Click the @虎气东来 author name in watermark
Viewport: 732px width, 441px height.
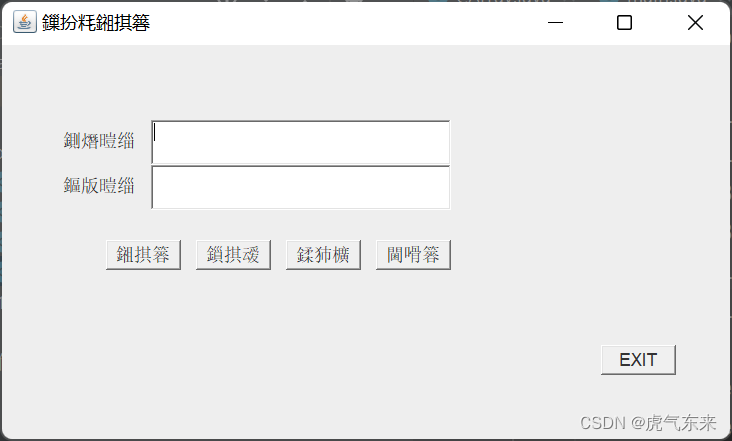(x=673, y=423)
